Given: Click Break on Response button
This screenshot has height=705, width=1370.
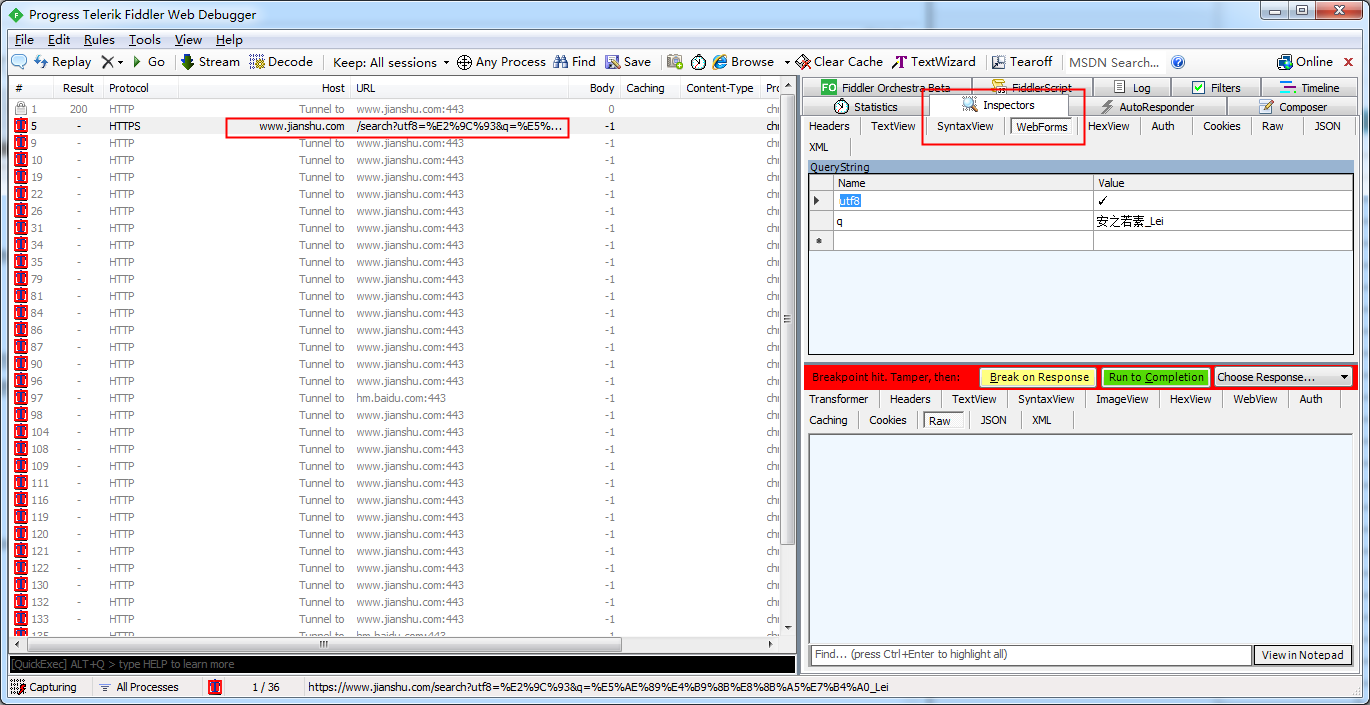Looking at the screenshot, I should [x=1038, y=377].
